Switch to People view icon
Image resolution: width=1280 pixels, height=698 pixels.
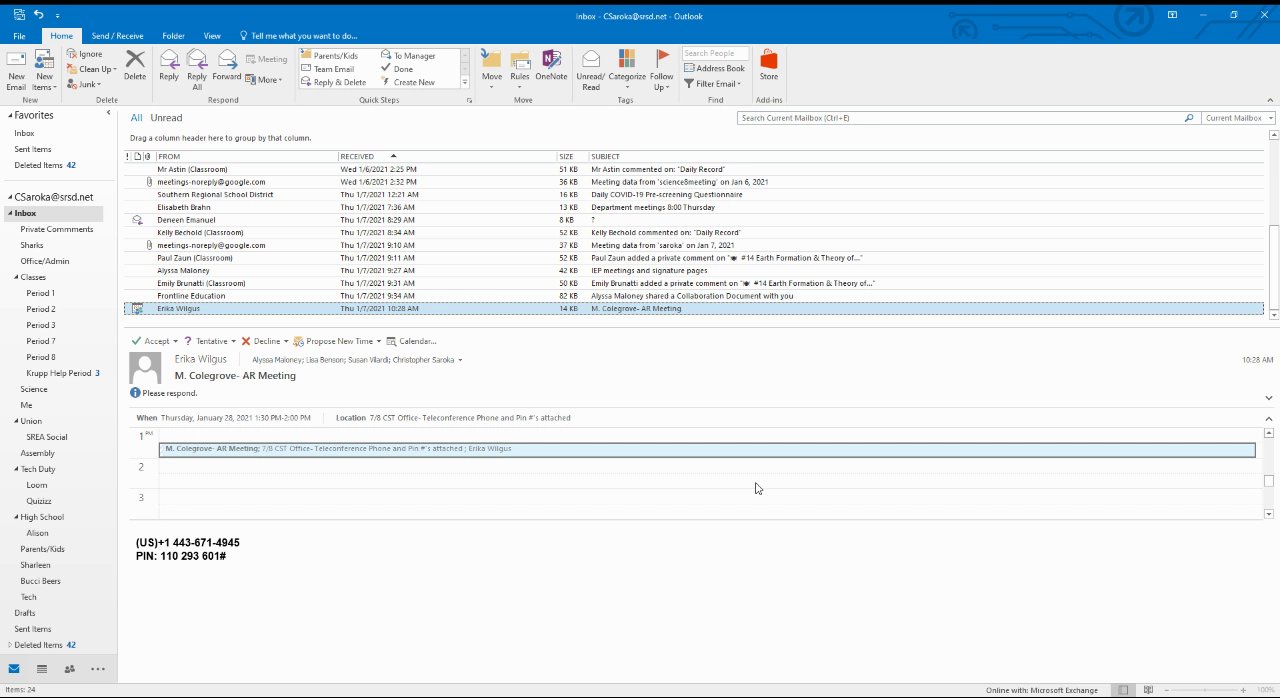pos(69,668)
